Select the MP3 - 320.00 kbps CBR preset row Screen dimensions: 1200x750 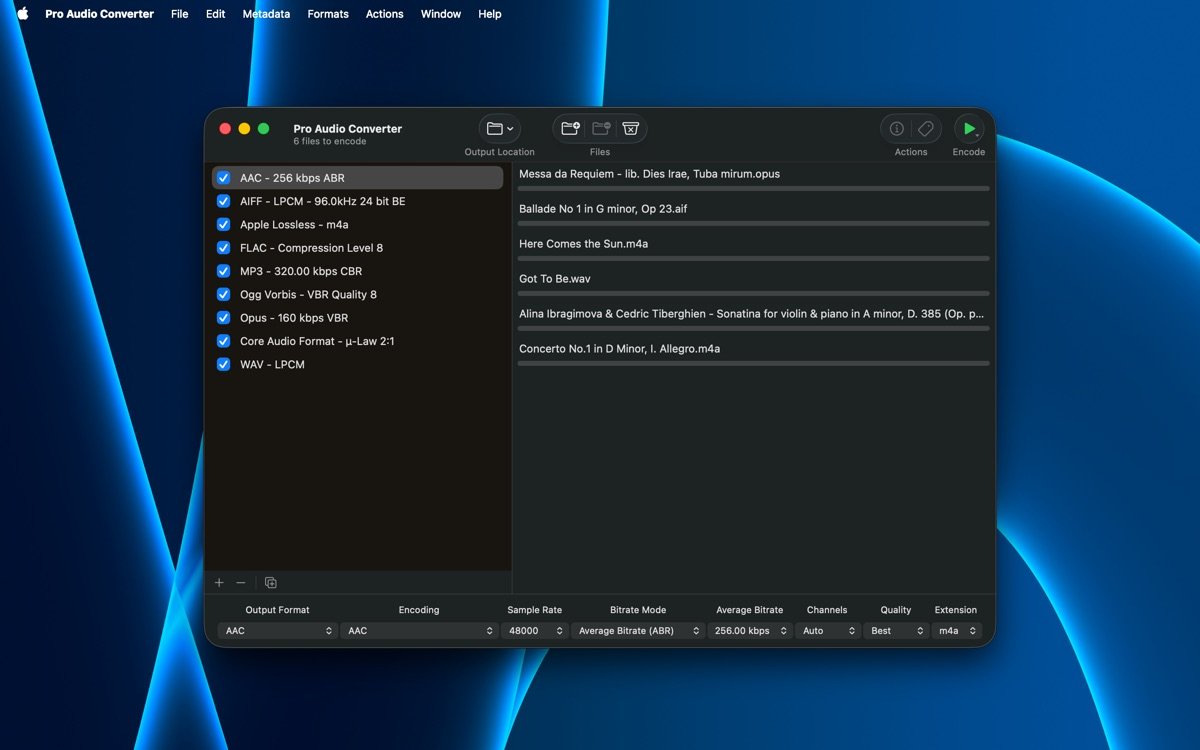pos(357,271)
